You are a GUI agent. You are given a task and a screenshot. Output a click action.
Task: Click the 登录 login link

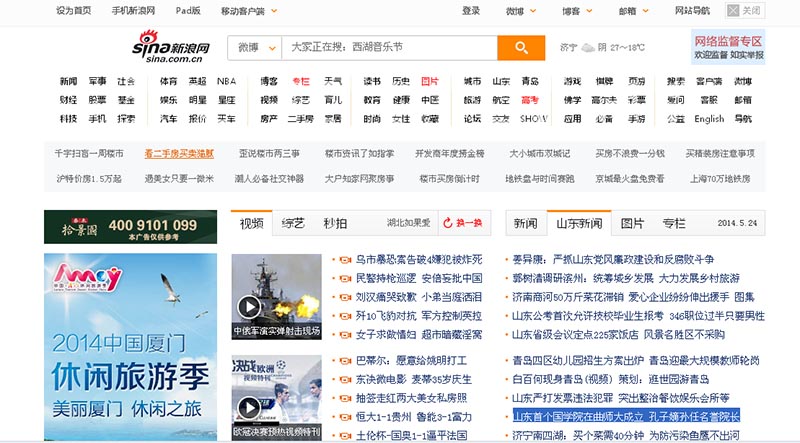[471, 11]
